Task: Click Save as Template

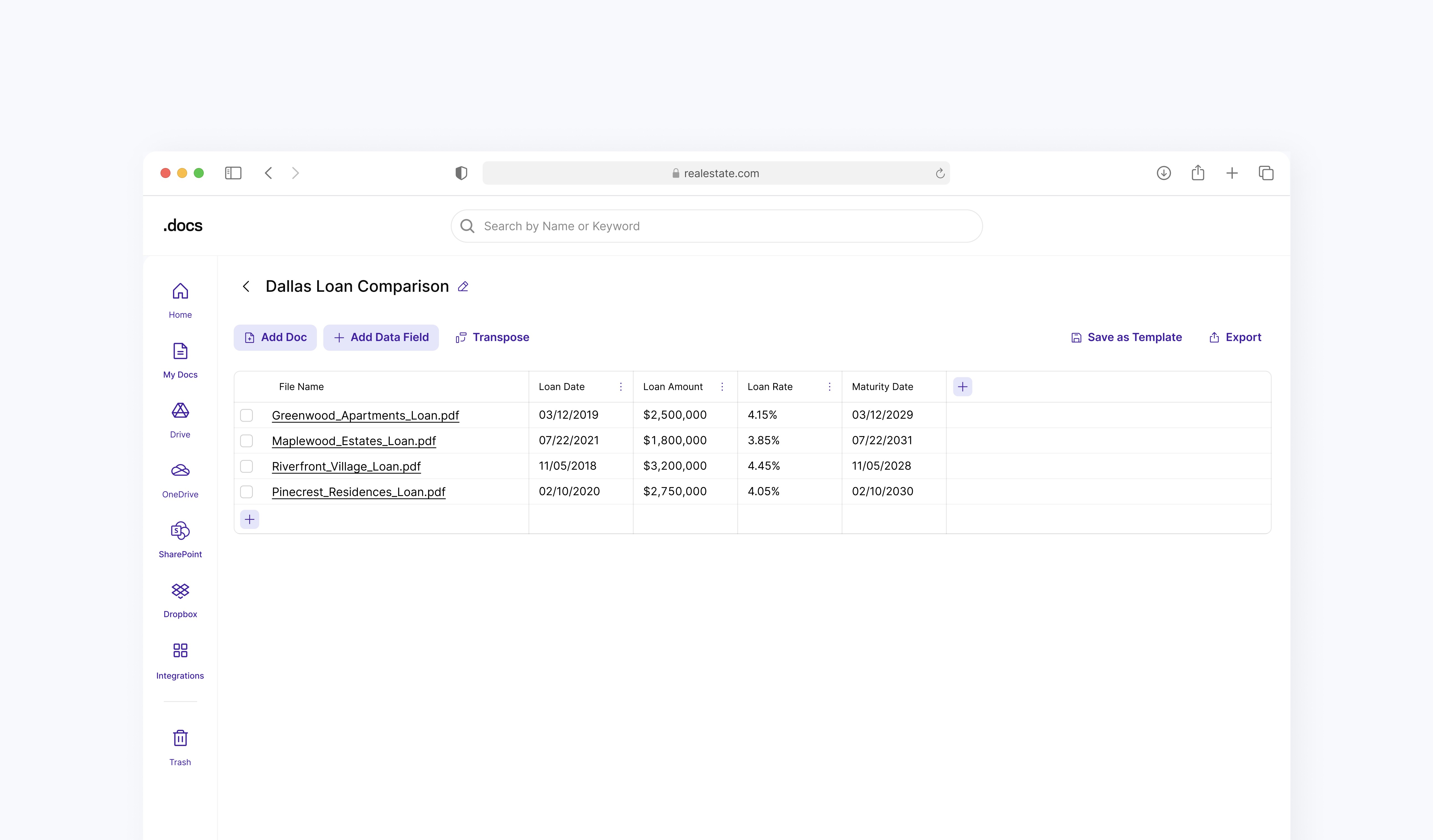Action: [1126, 337]
